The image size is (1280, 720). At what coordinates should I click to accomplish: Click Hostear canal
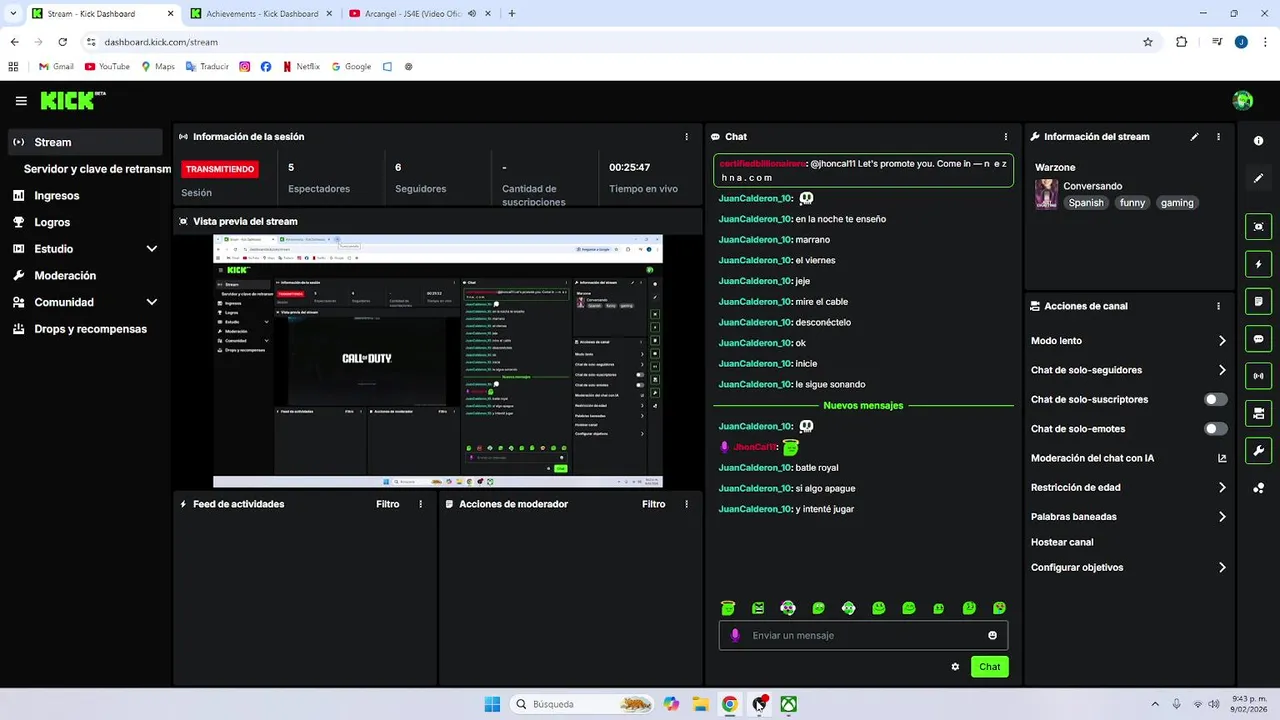[1062, 542]
